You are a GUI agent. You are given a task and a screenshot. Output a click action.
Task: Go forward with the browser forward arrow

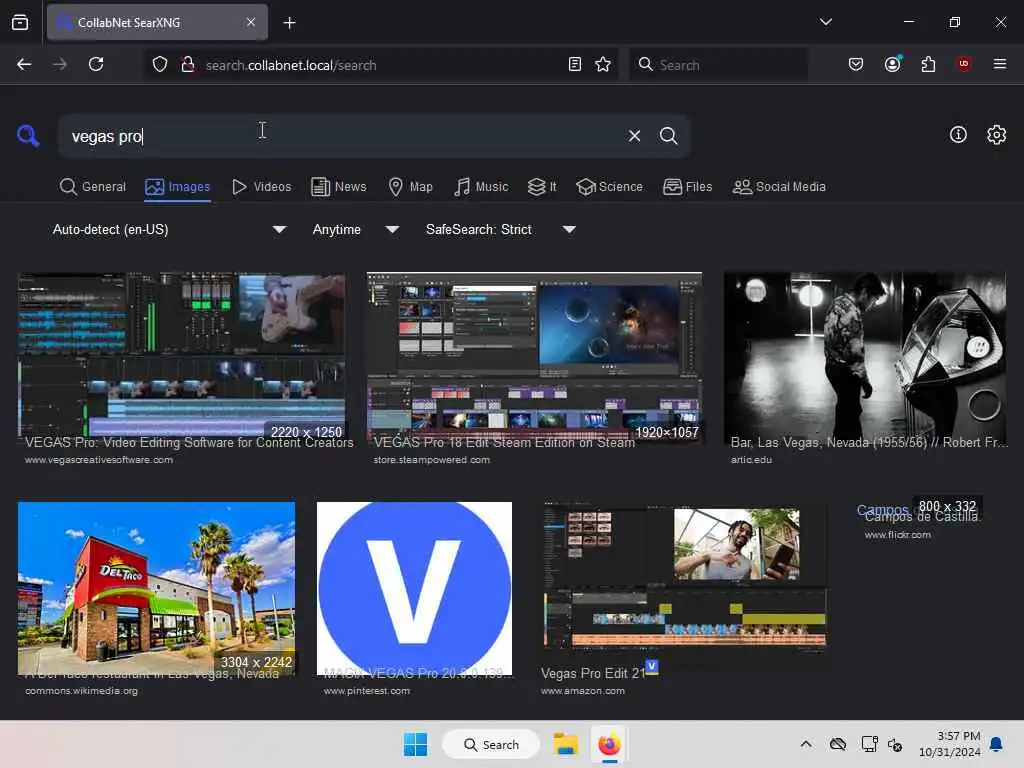60,64
